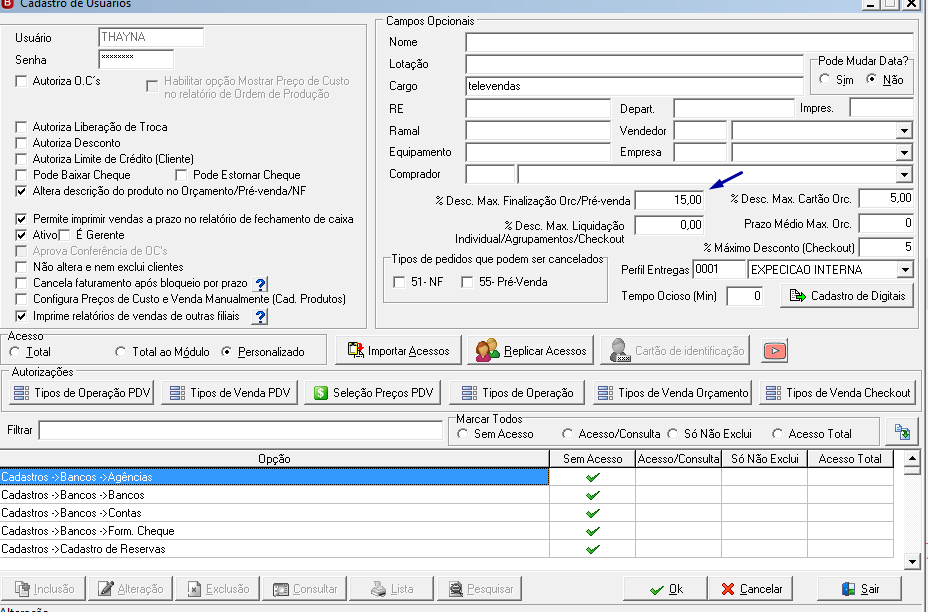Check É Gerente
The image size is (928, 612).
coord(65,235)
